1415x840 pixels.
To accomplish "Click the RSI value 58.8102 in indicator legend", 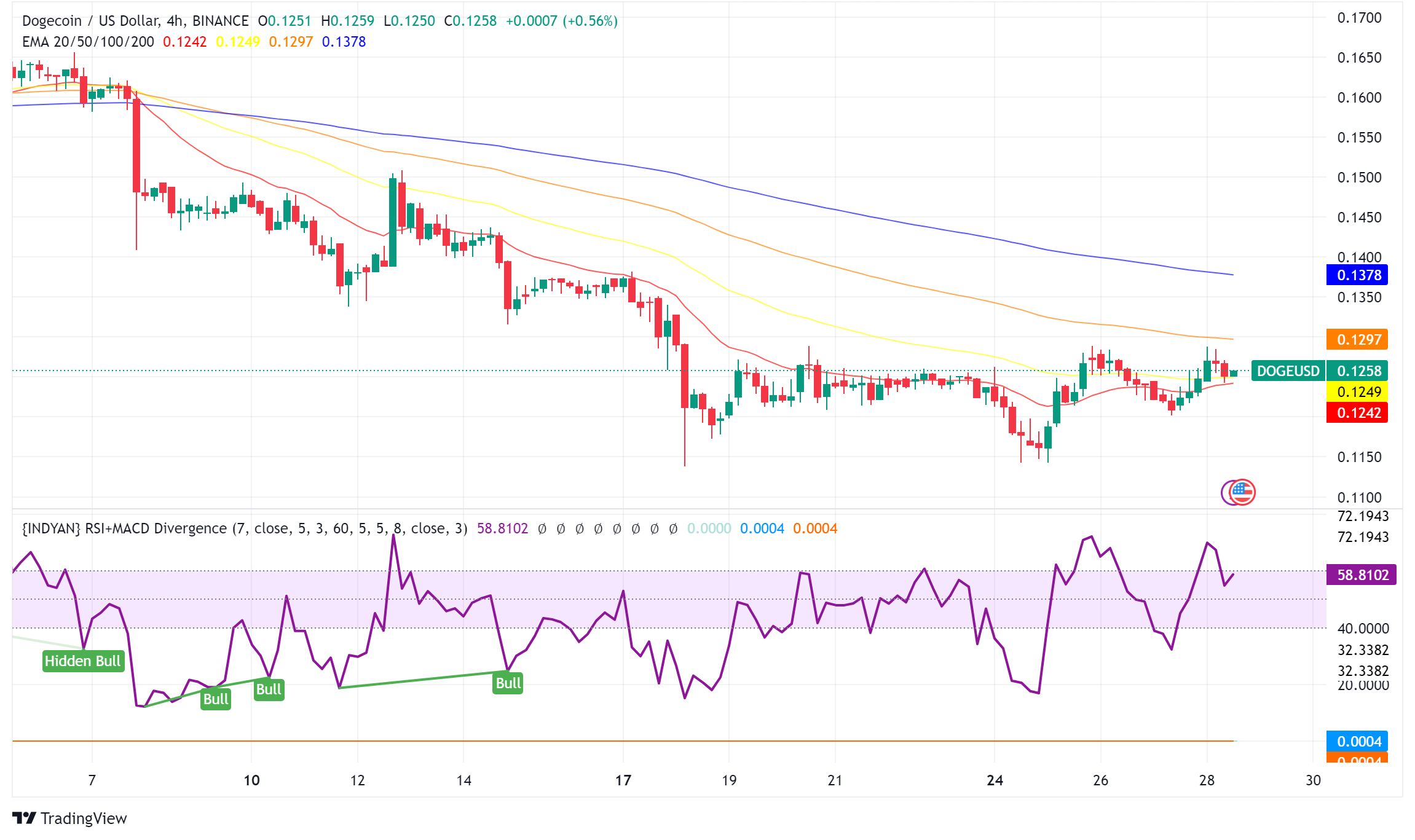I will (502, 528).
